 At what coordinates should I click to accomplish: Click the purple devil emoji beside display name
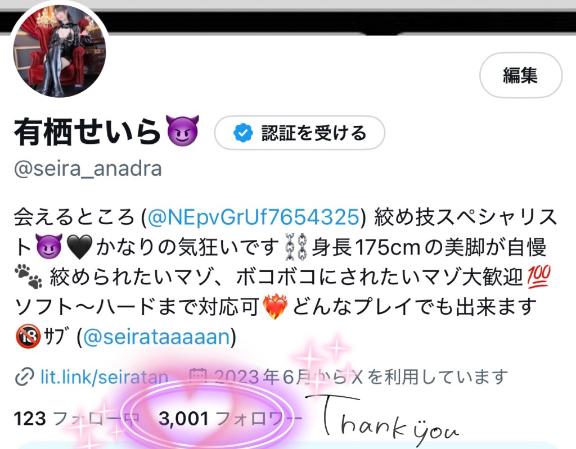[x=183, y=131]
